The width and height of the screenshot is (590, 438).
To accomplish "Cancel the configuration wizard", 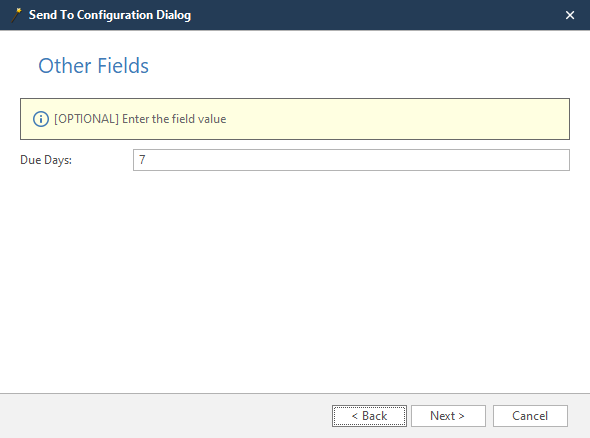I will point(530,416).
